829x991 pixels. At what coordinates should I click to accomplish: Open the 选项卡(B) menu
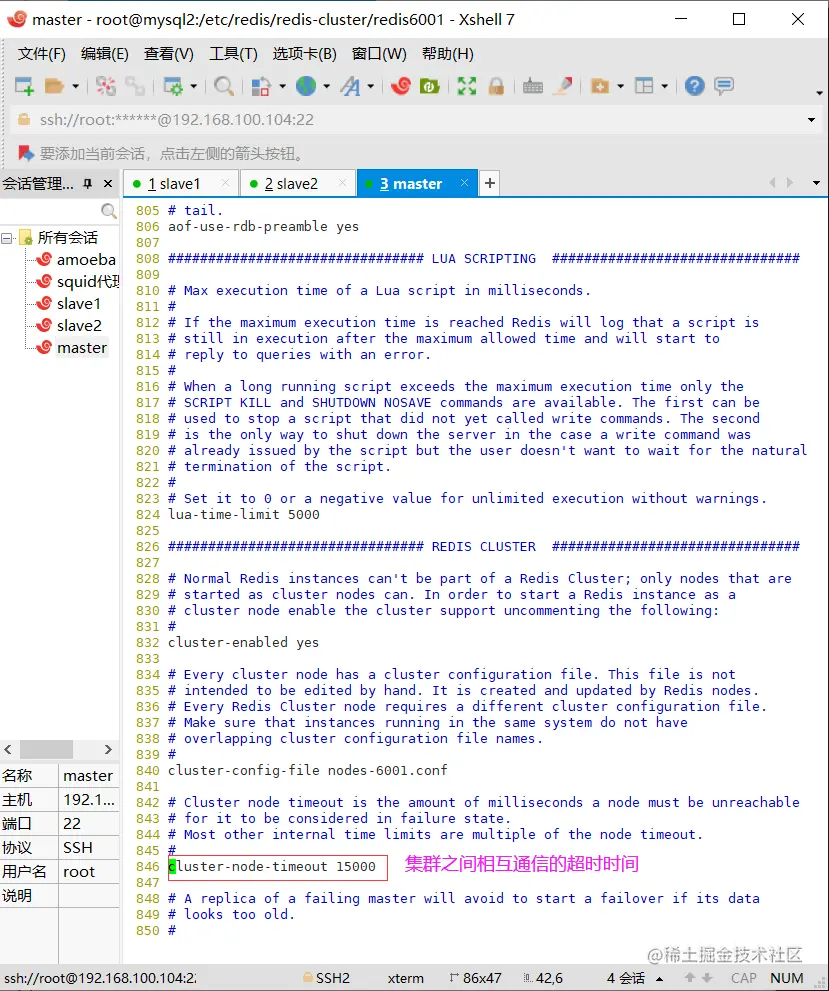(305, 54)
